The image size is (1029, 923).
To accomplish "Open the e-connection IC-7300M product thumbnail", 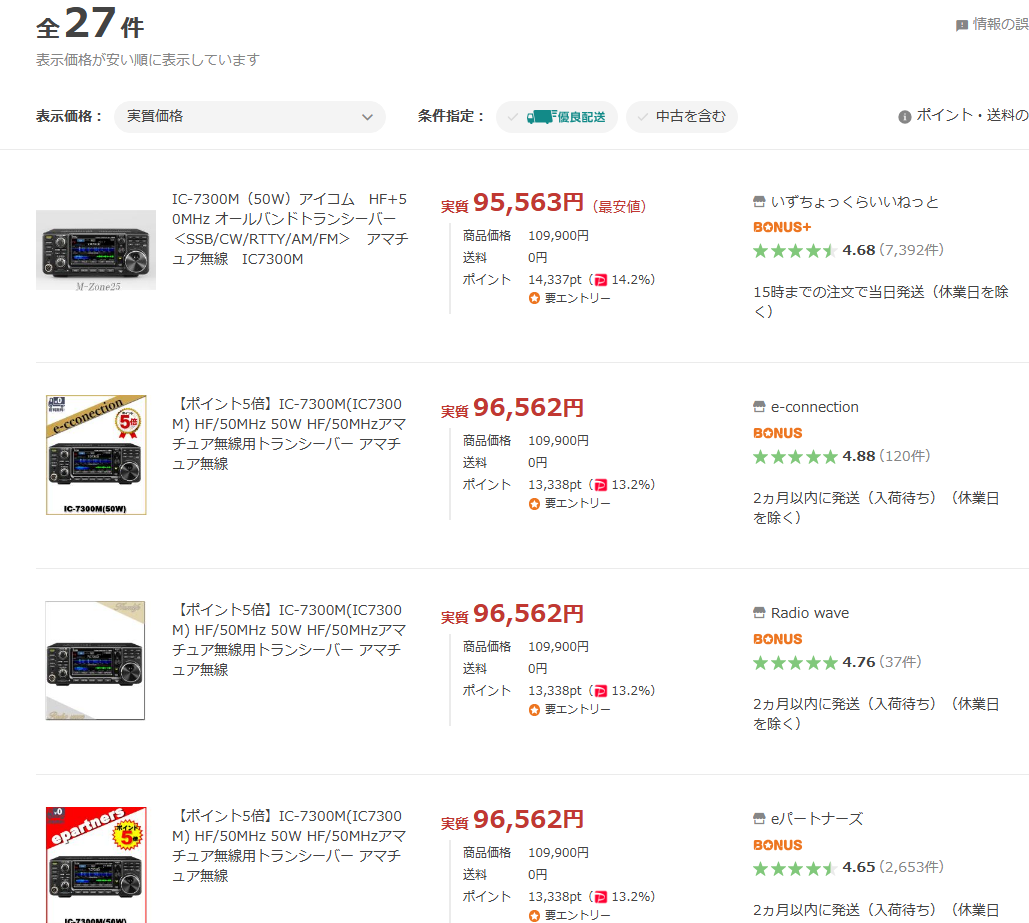I will 96,455.
